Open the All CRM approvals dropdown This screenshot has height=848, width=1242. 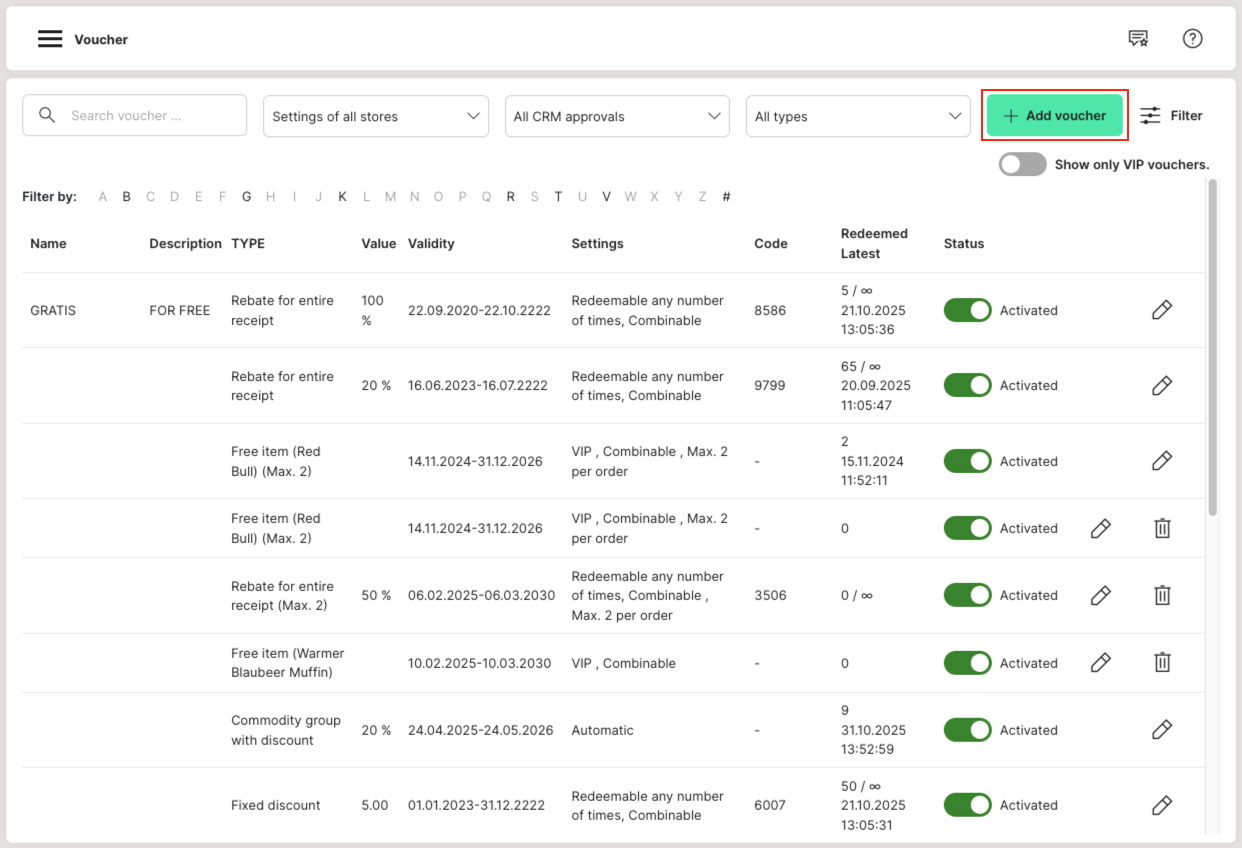[617, 116]
